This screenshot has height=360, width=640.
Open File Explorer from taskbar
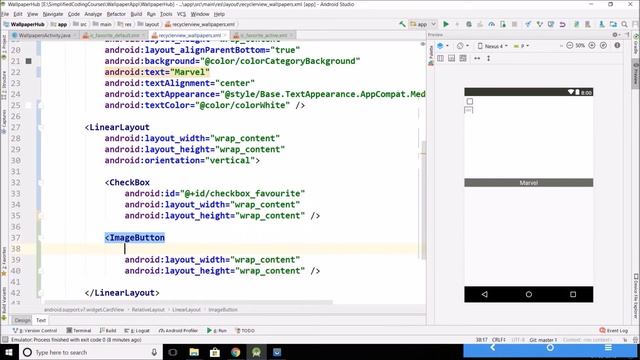194,352
